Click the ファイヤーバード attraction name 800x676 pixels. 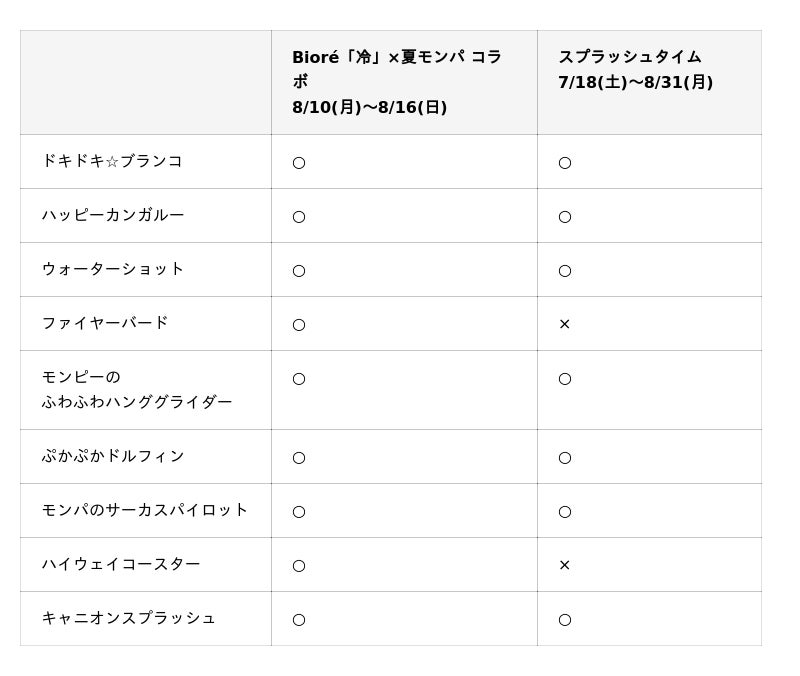point(105,323)
